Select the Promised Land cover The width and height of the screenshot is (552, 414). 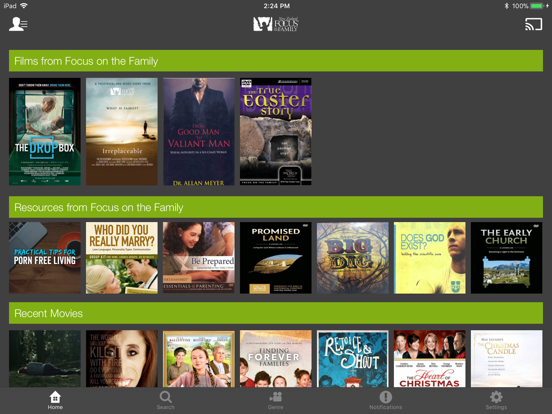click(x=276, y=258)
